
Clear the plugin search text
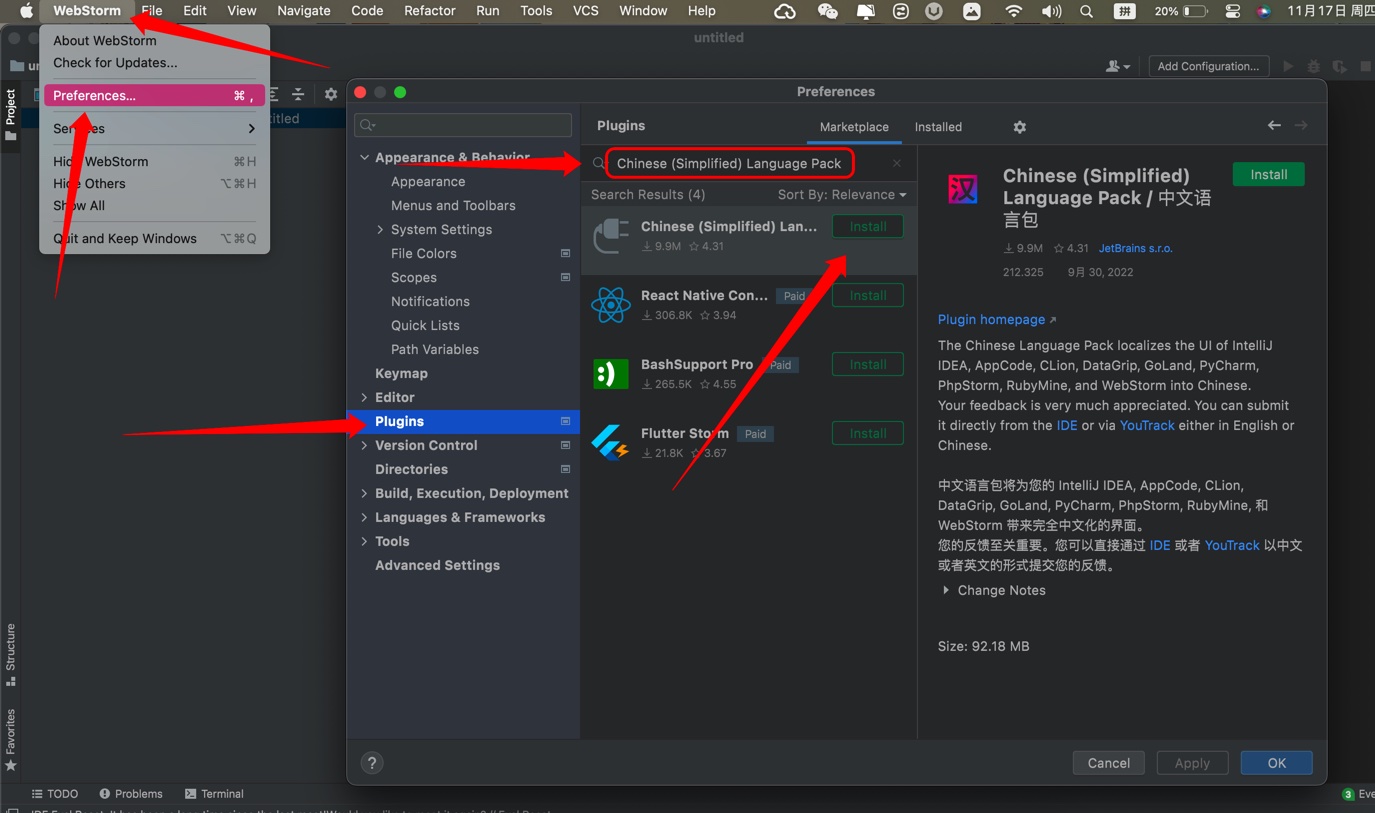[x=896, y=163]
